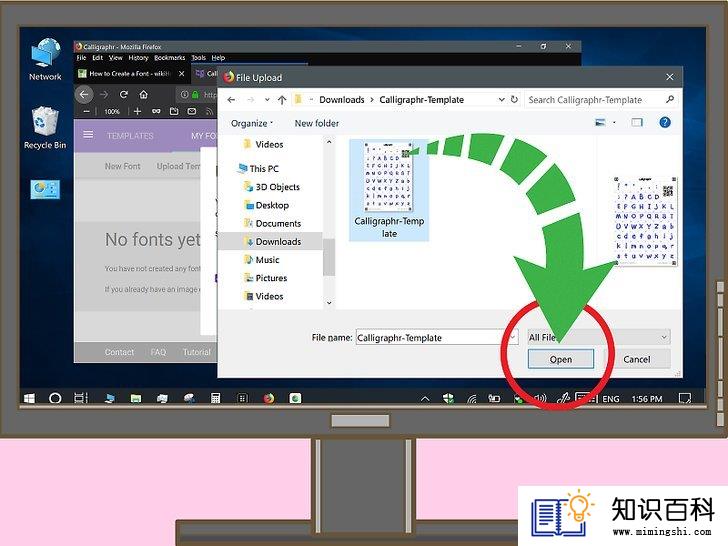Expand the address bar path dropdown
Viewport: 728px width, 546px height.
click(501, 99)
